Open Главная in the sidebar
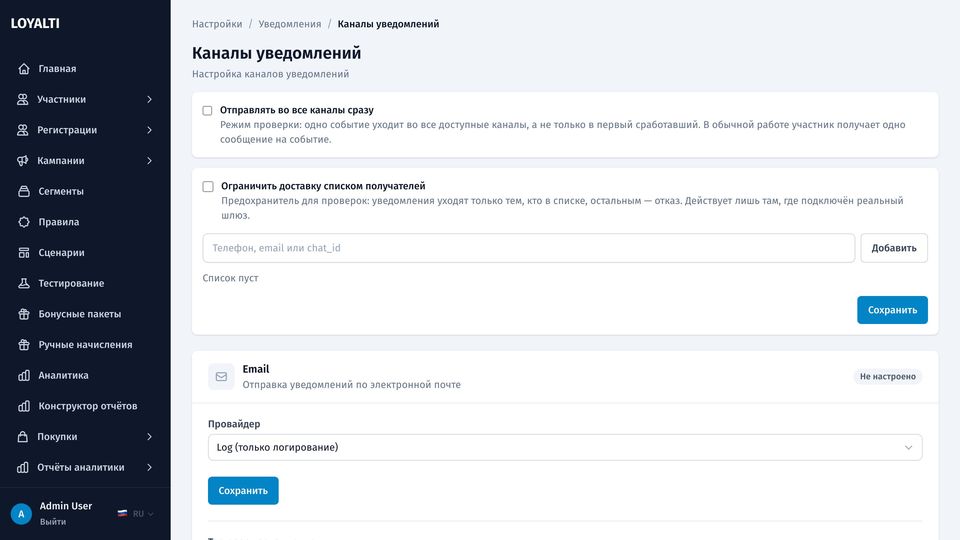The image size is (960, 540). tap(85, 69)
